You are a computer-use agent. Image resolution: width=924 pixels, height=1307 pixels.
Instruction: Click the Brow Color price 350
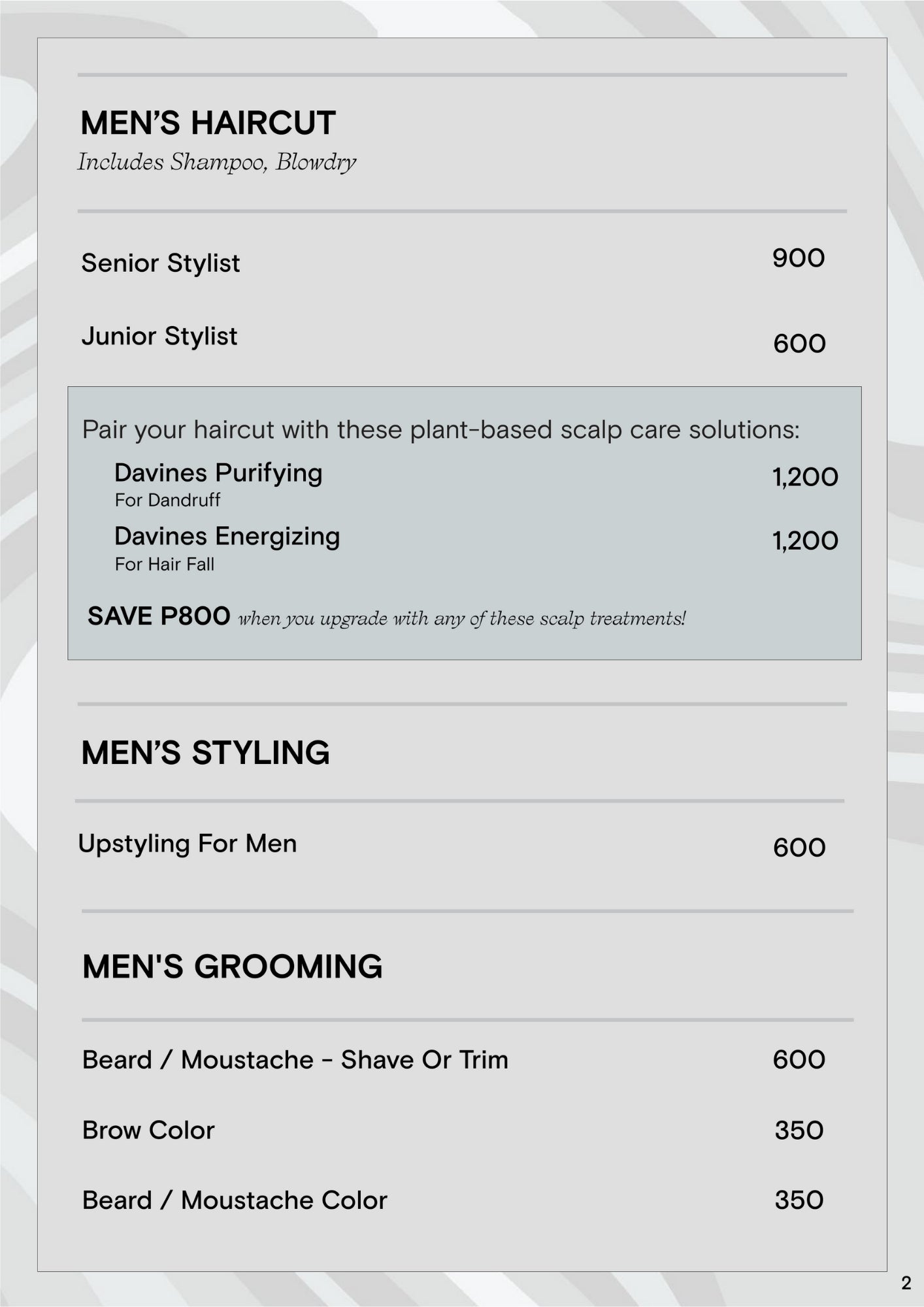(x=799, y=1130)
